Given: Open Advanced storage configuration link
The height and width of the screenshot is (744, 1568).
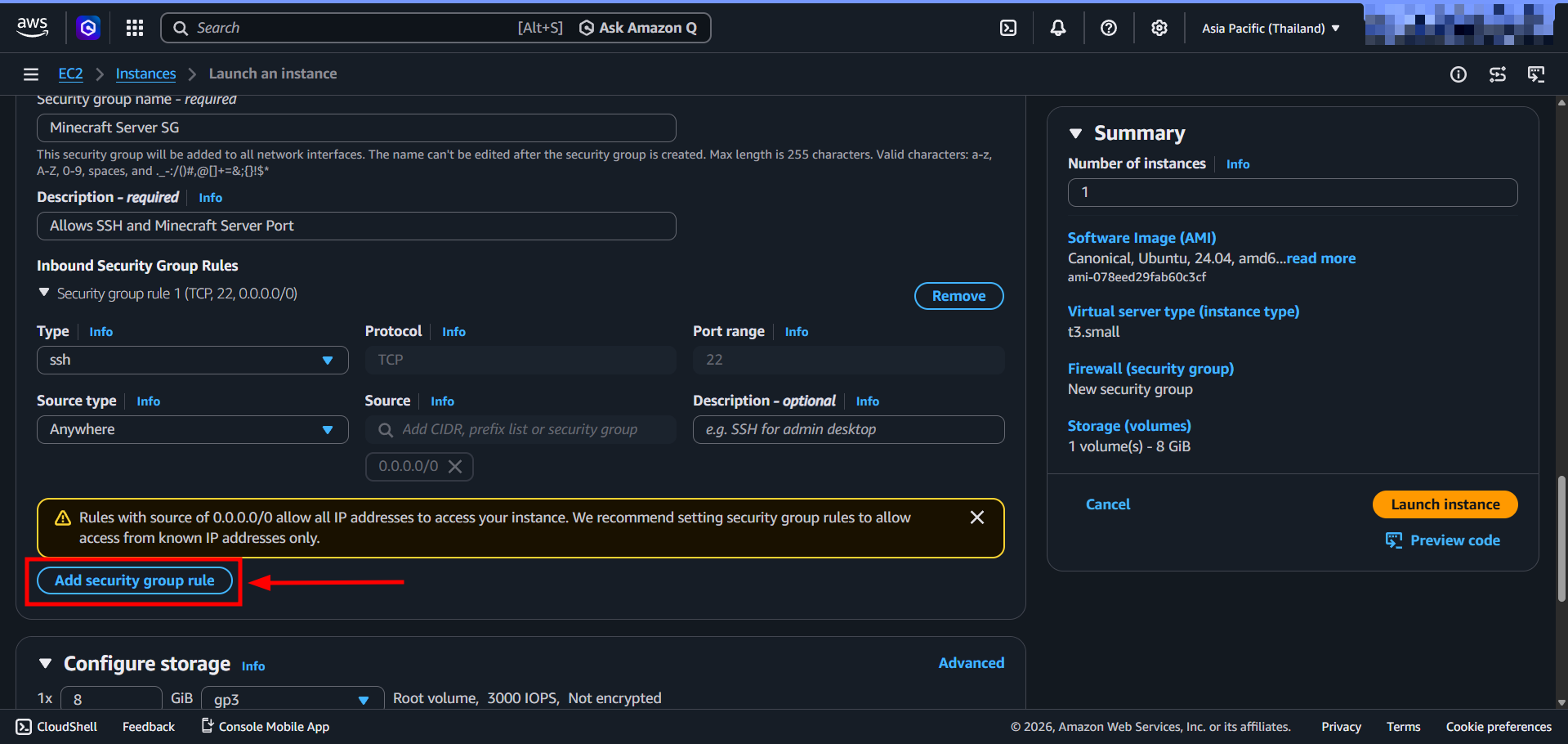Looking at the screenshot, I should click(x=972, y=663).
